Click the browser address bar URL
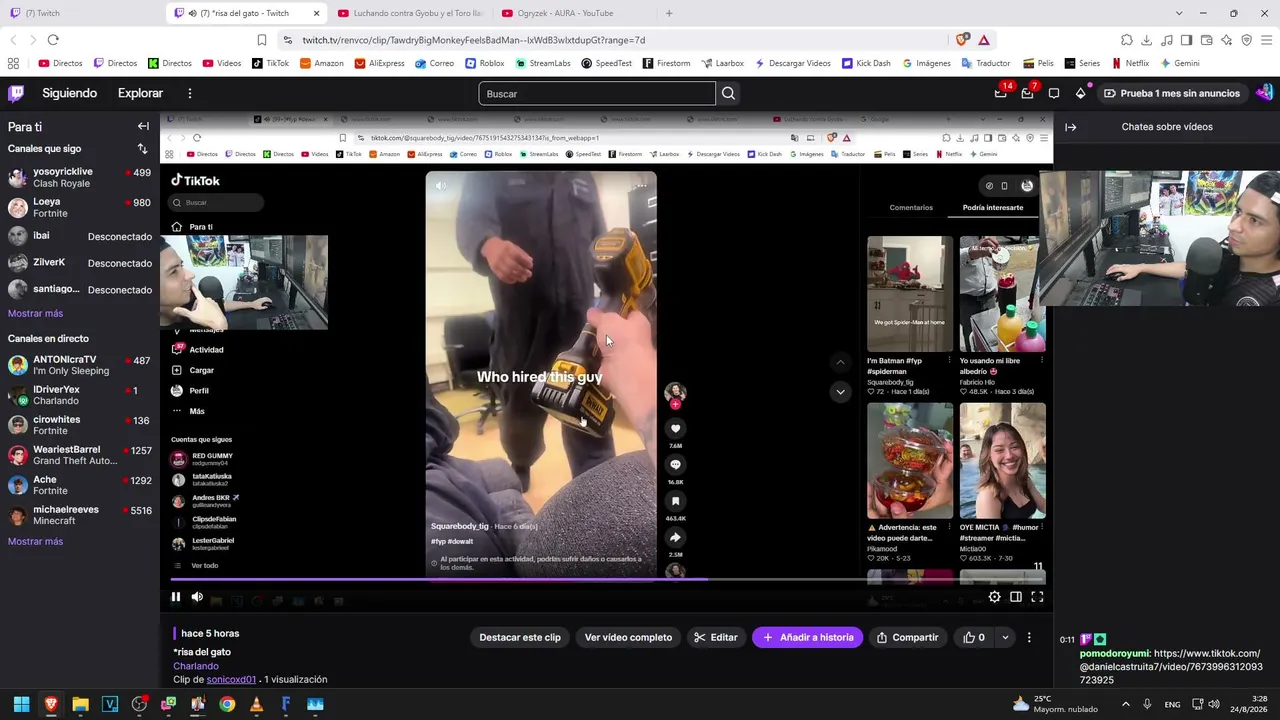 (x=474, y=40)
